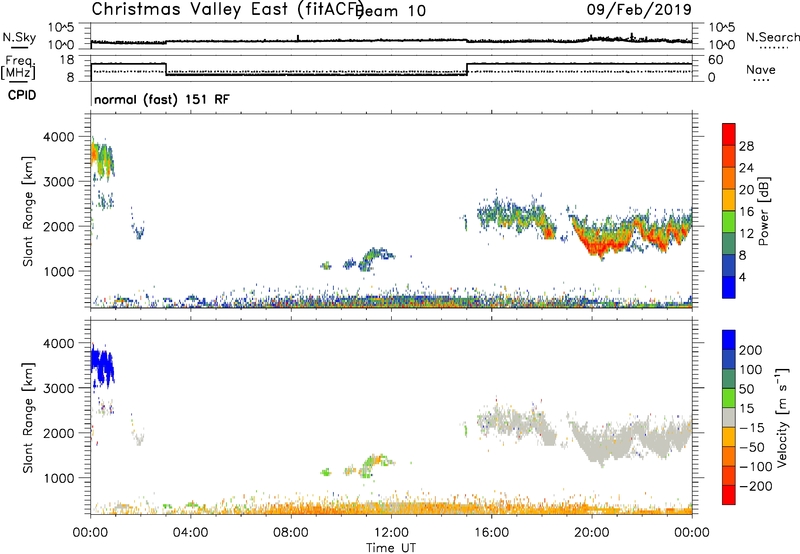The image size is (800, 554).
Task: Click the Nave legend label
Action: coord(760,70)
